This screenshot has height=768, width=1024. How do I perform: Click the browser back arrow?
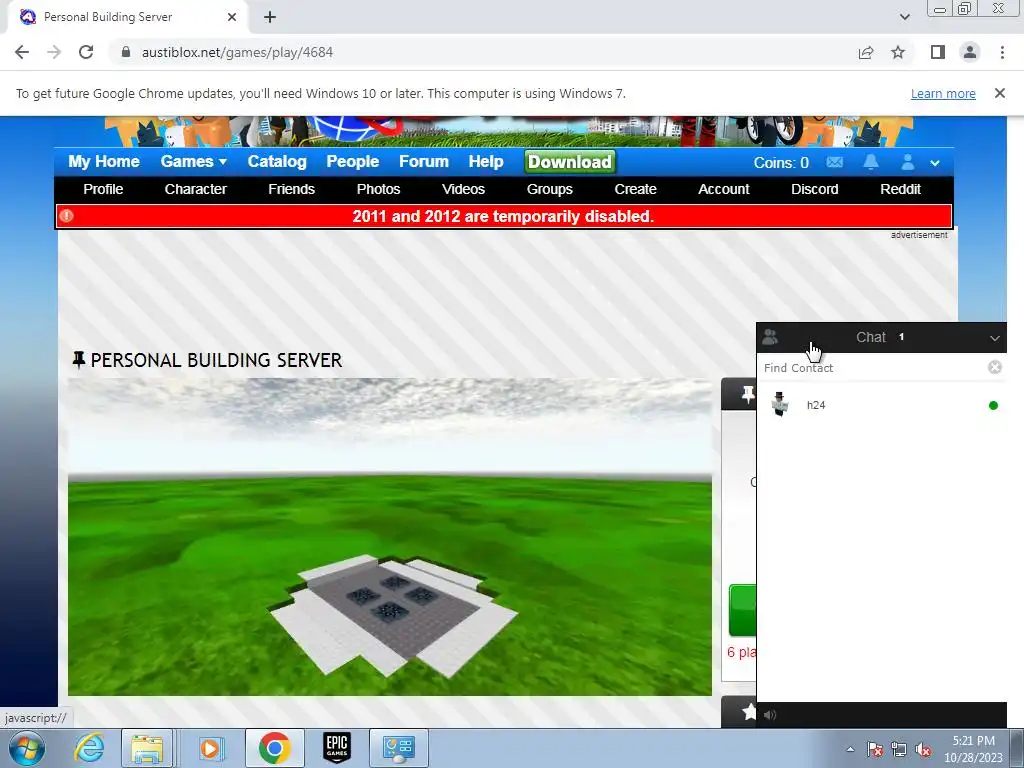[22, 52]
